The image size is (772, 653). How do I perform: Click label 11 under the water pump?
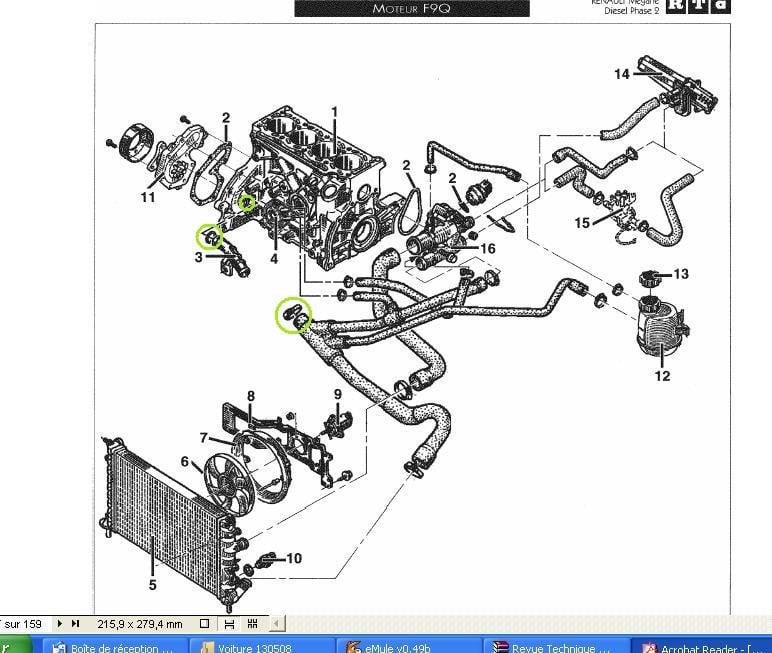point(148,197)
